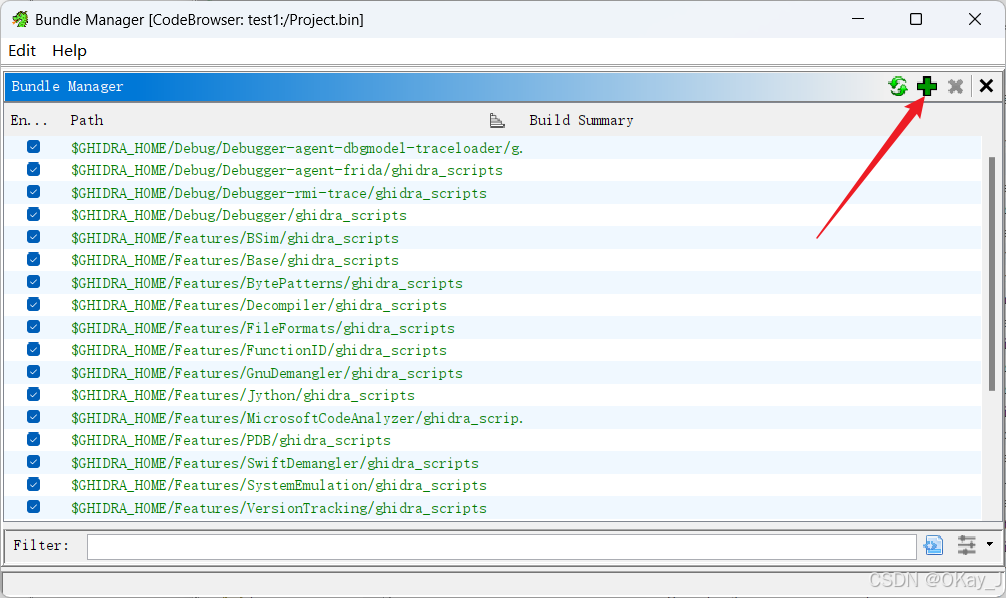This screenshot has height=598, width=1006.
Task: Maximize the Bundle Manager window
Action: coord(916,19)
